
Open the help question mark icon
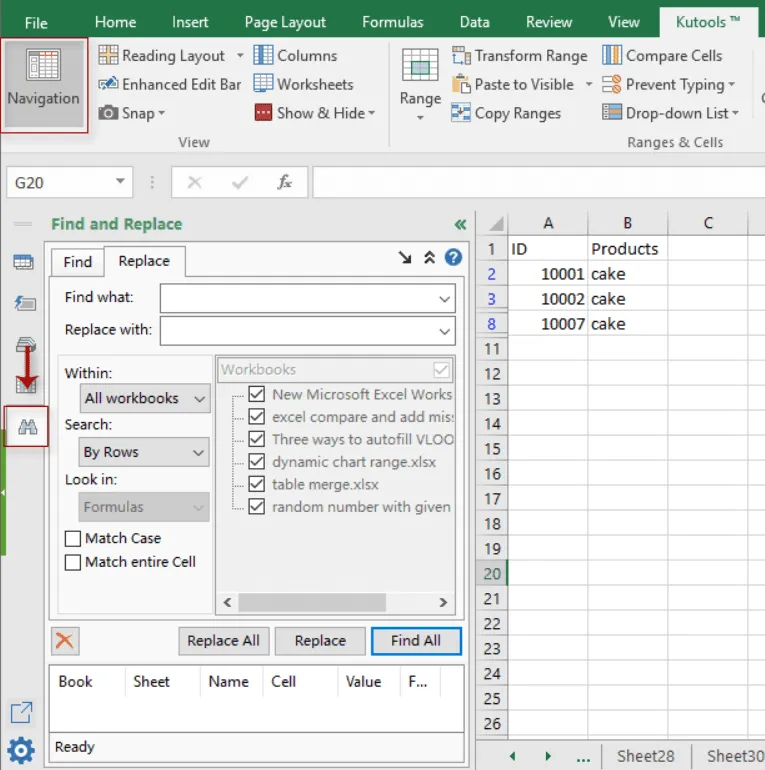(453, 257)
